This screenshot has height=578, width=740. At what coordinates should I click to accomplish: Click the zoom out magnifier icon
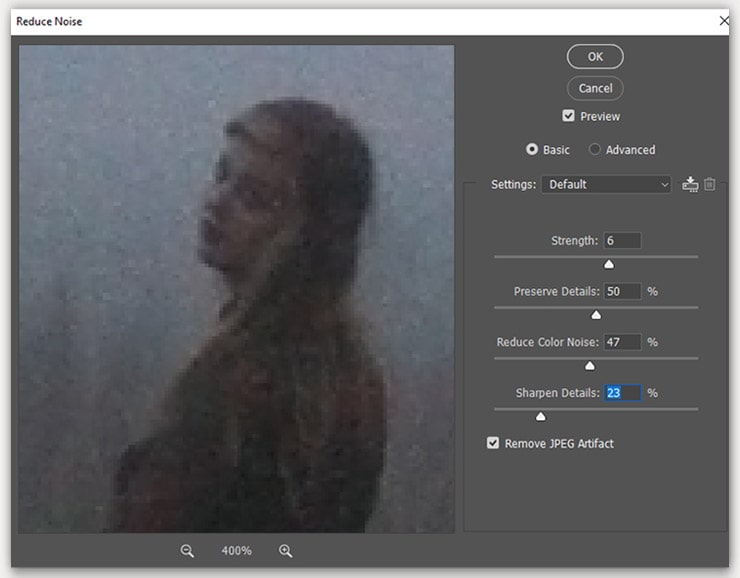pos(187,551)
